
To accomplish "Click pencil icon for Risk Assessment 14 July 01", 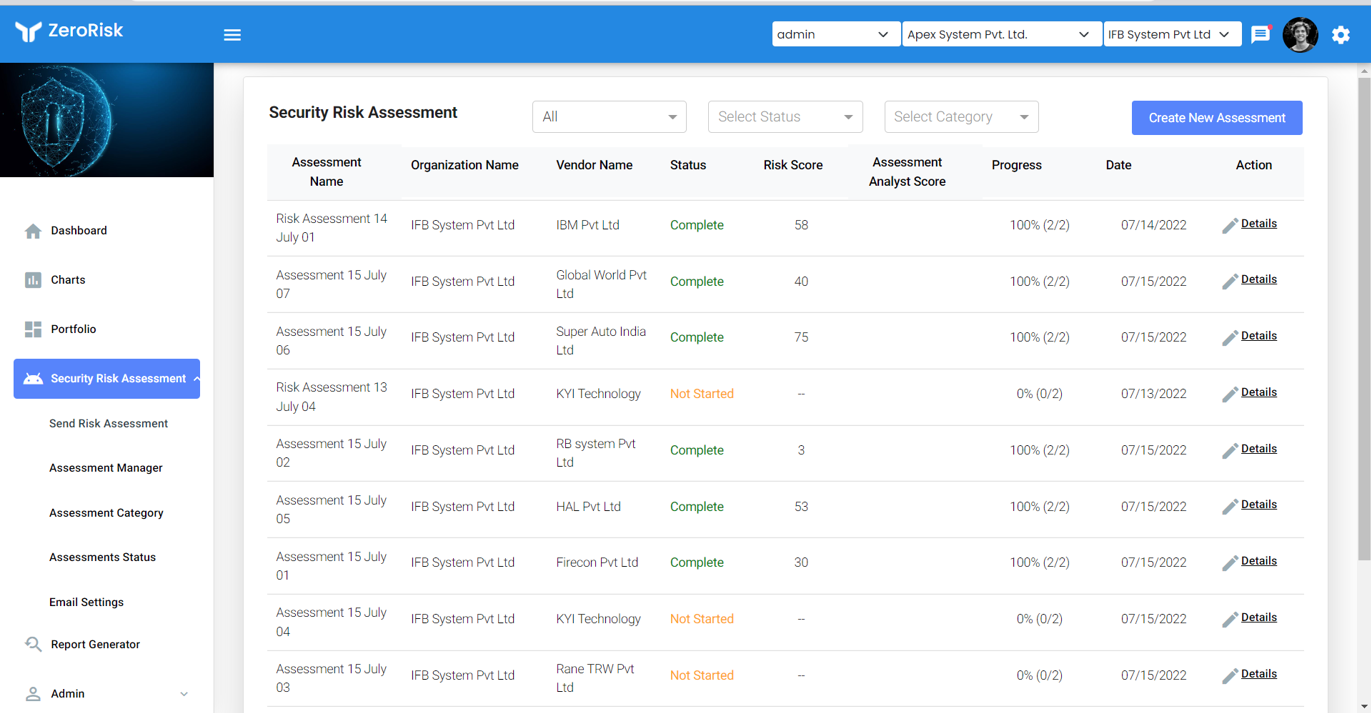I will point(1230,226).
